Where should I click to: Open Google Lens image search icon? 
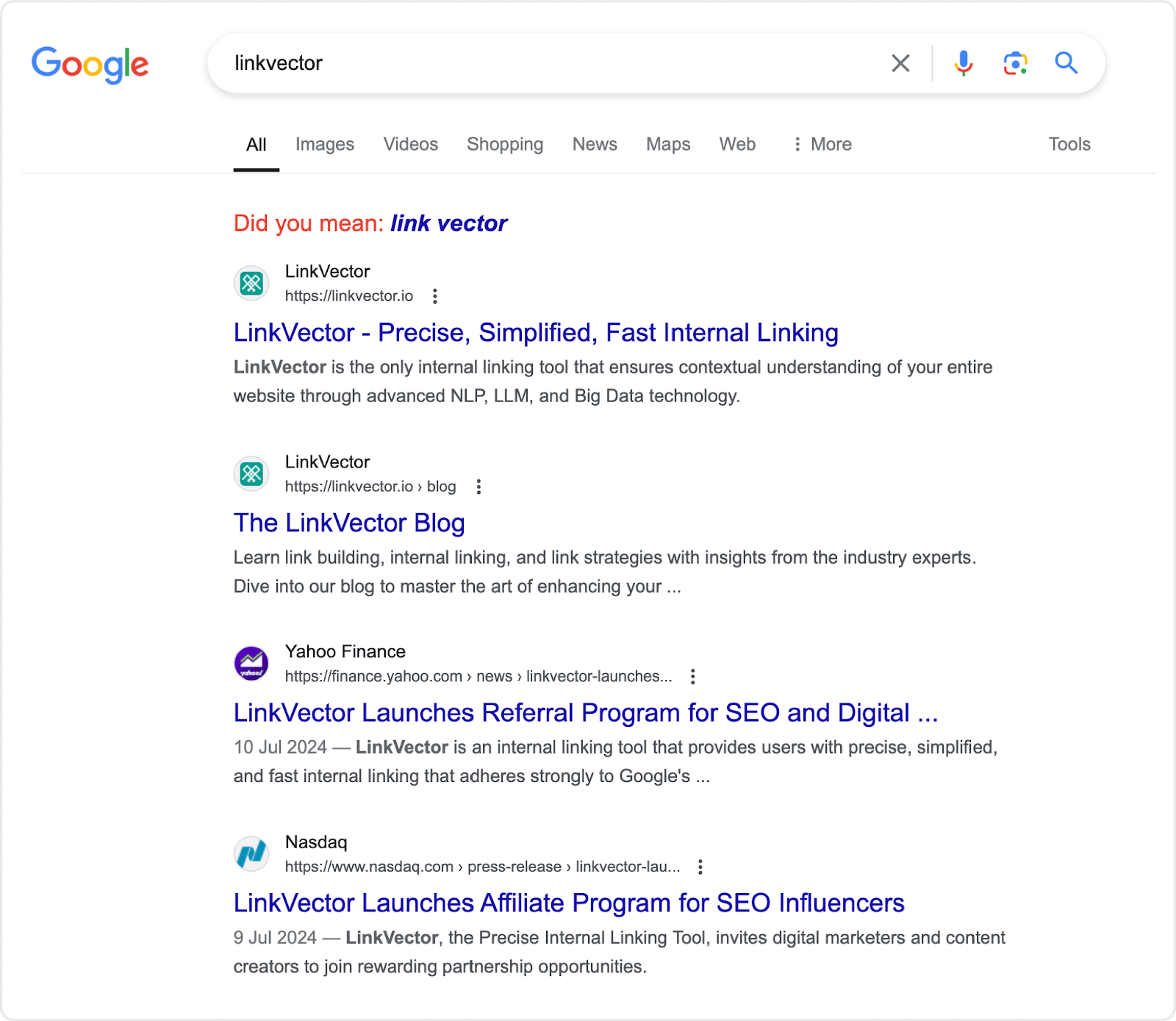coord(1015,63)
